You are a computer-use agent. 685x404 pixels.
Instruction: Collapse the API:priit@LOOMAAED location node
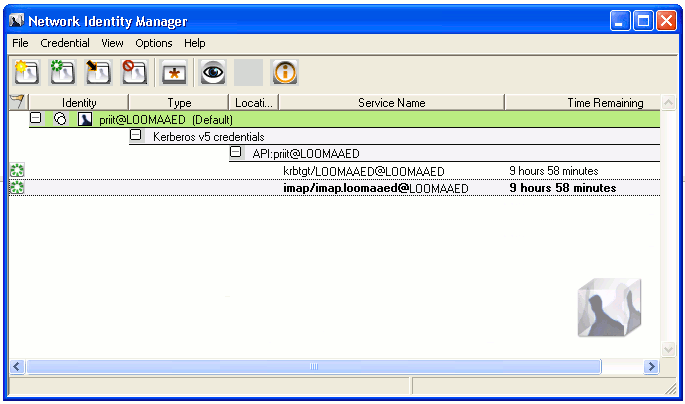pos(236,152)
